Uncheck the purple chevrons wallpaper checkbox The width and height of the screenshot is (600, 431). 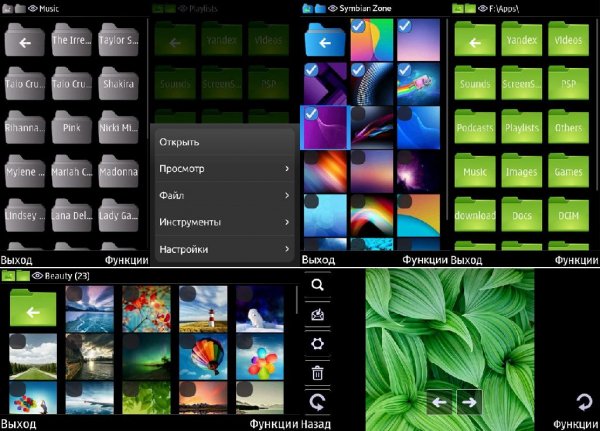tap(311, 70)
